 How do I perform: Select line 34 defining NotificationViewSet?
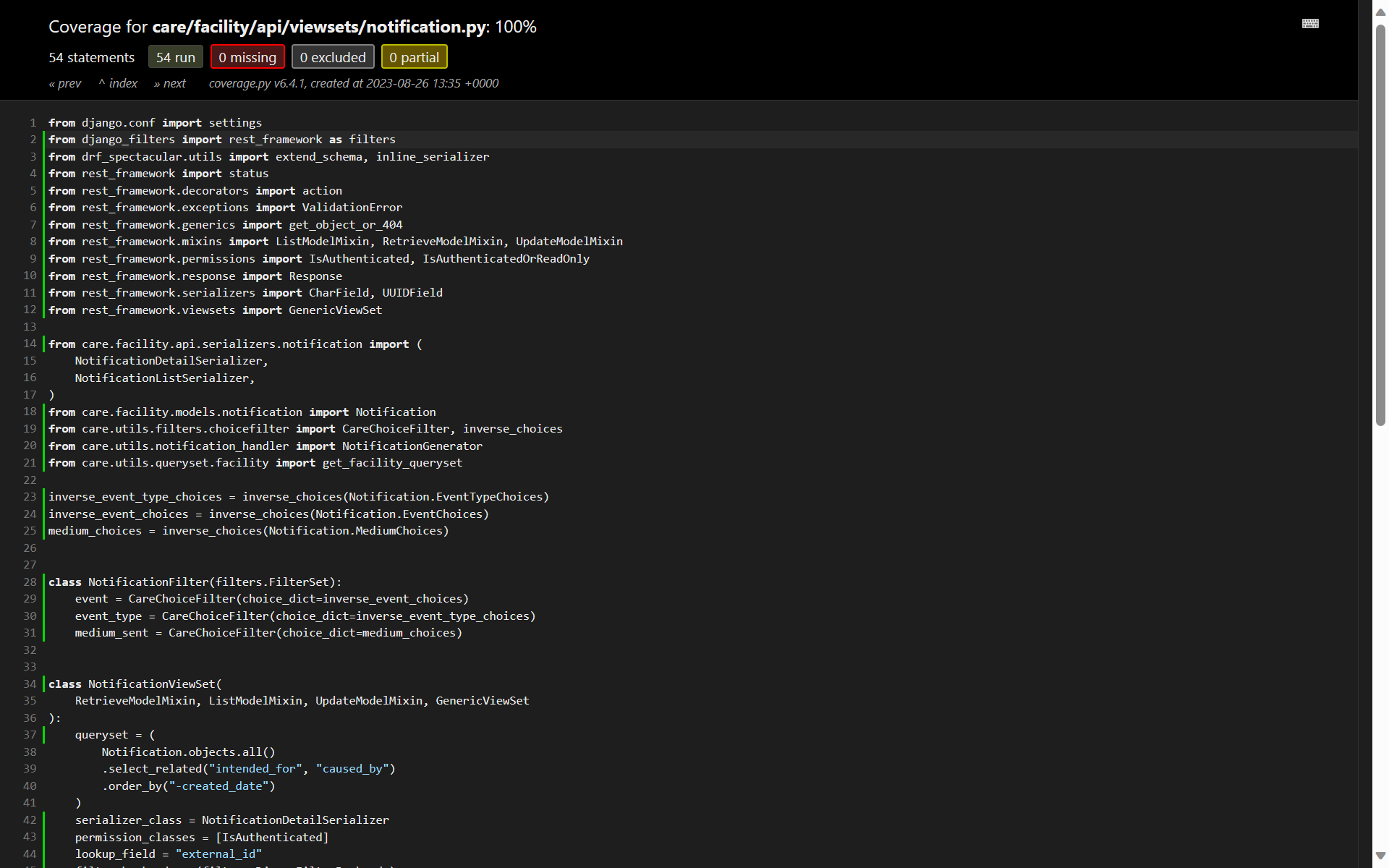(x=135, y=684)
